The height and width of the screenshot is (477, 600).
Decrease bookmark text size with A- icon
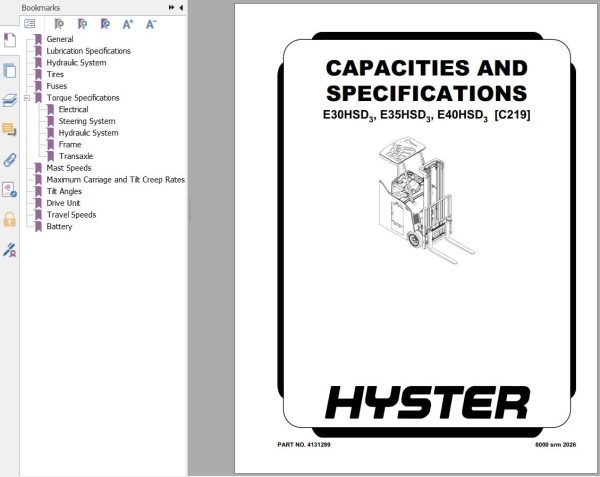(151, 24)
